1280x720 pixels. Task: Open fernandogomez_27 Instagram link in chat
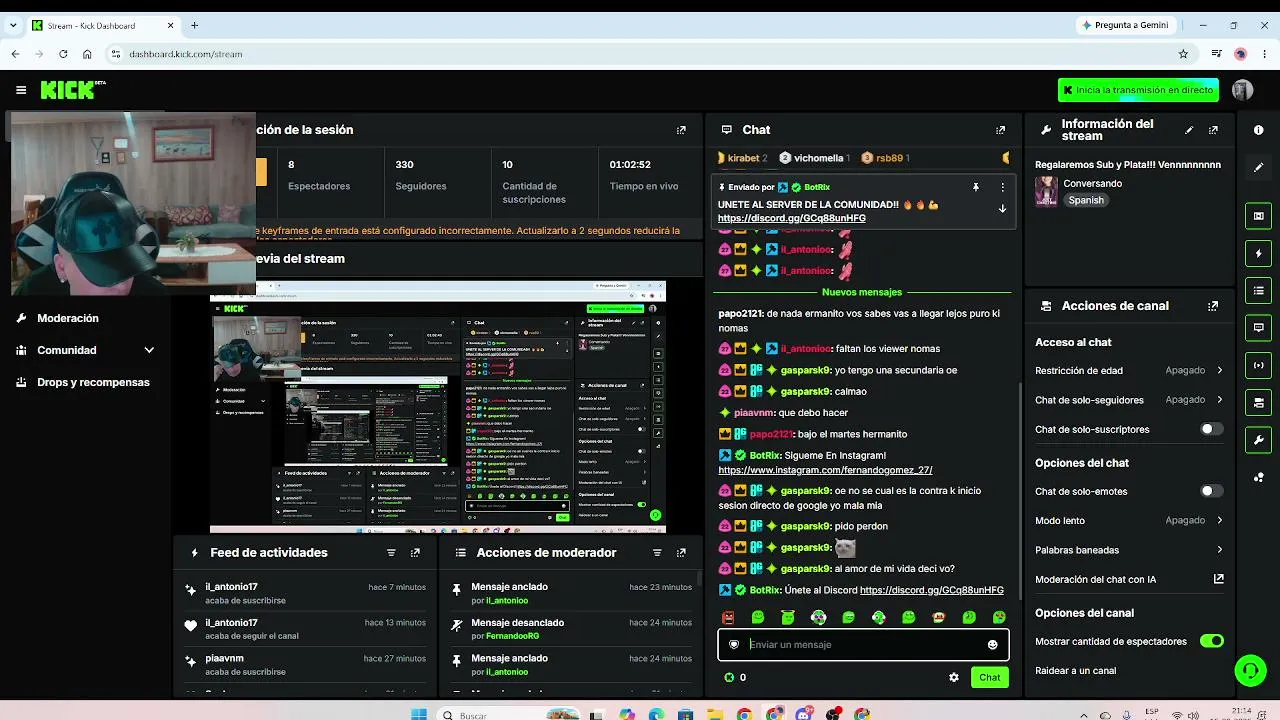click(x=825, y=470)
